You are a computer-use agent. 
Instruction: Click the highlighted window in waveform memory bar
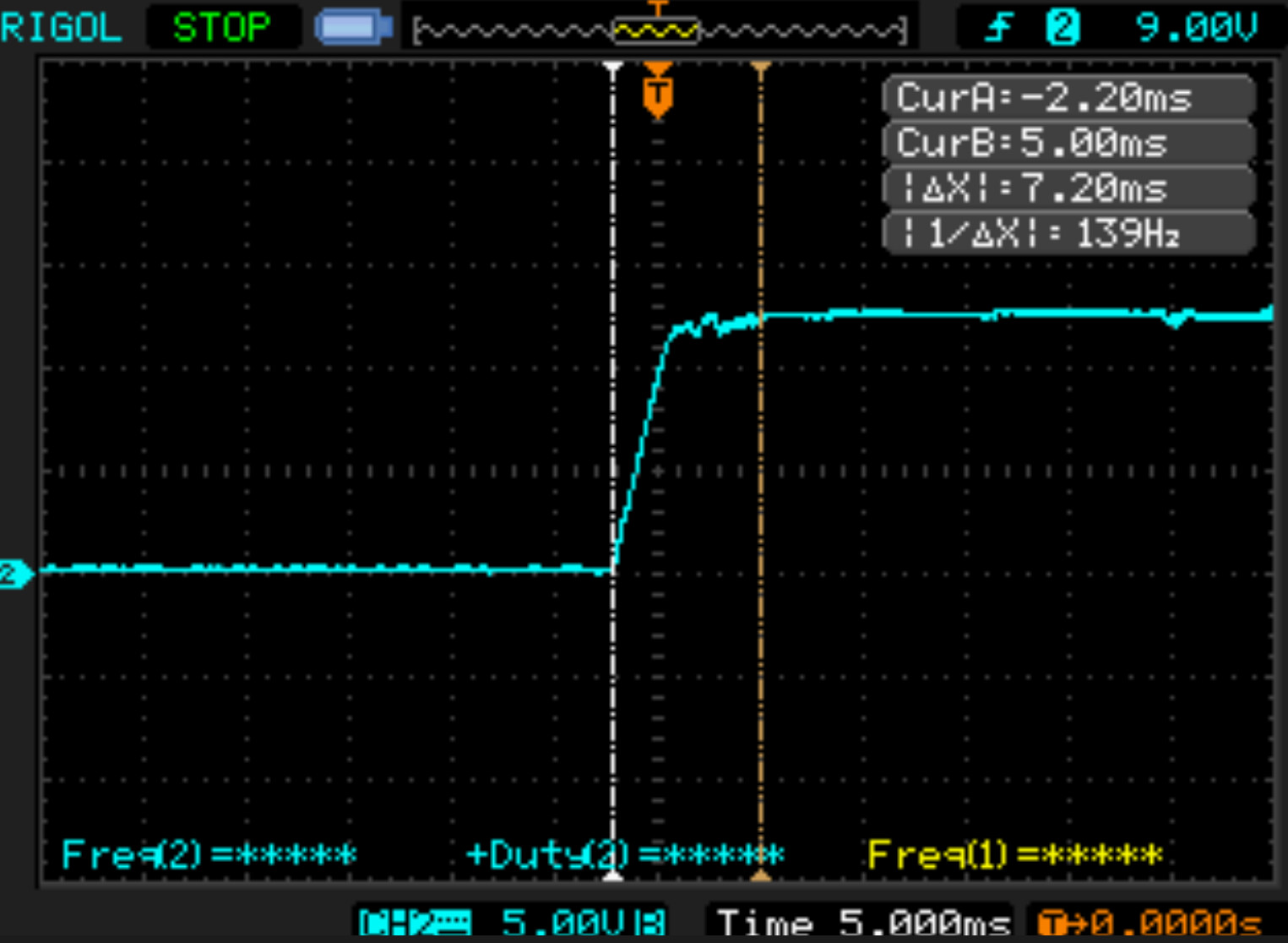coord(655,31)
